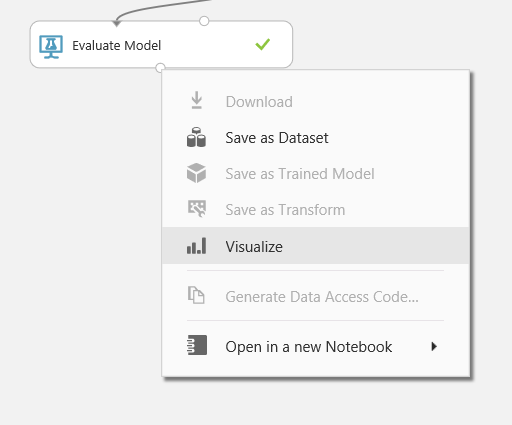512x425 pixels.
Task: Click the green checkmark on Evaluate Model
Action: coord(263,44)
